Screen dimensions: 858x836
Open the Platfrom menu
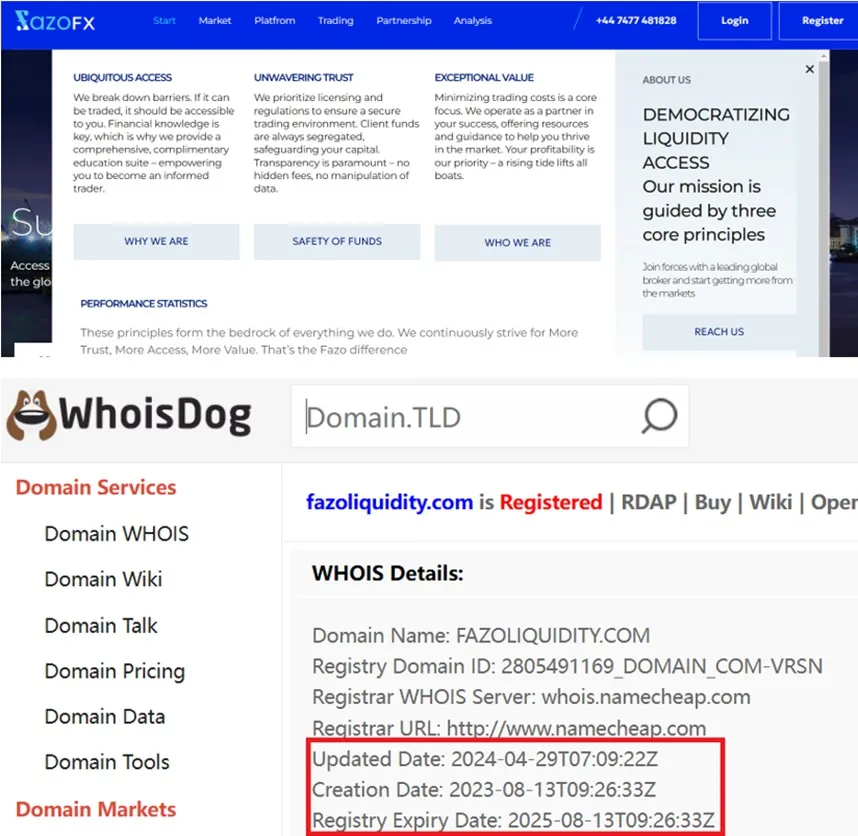tap(275, 21)
